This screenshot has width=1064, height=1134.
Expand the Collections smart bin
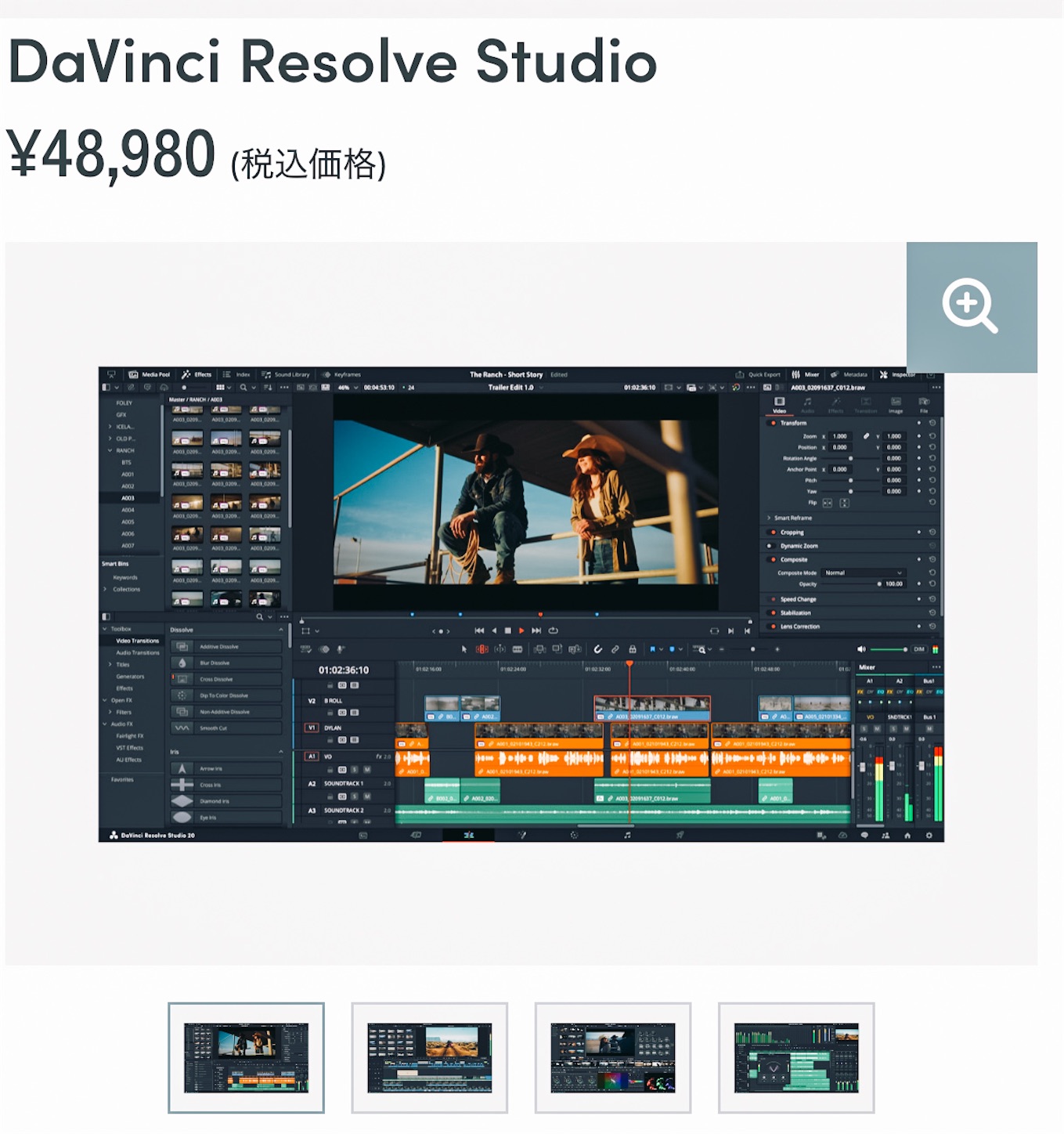(105, 590)
